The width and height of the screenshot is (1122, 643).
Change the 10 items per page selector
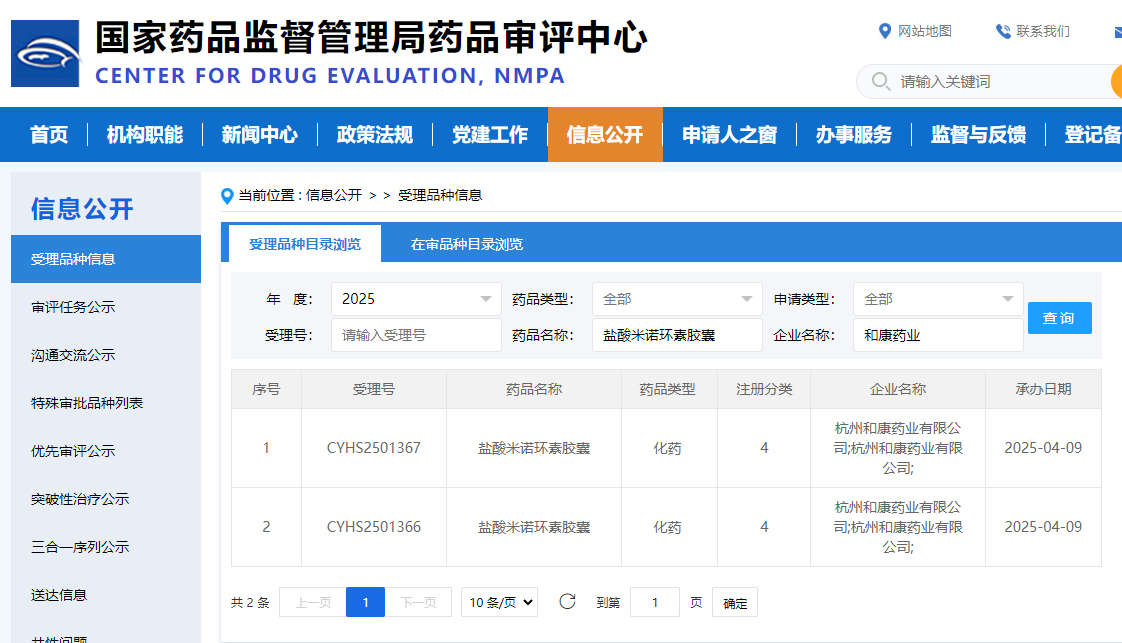499,602
